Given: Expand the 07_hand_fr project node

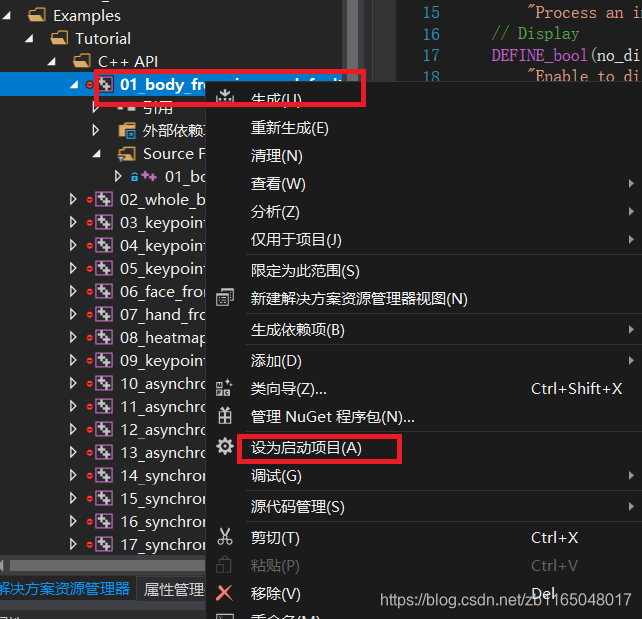Looking at the screenshot, I should click(73, 314).
